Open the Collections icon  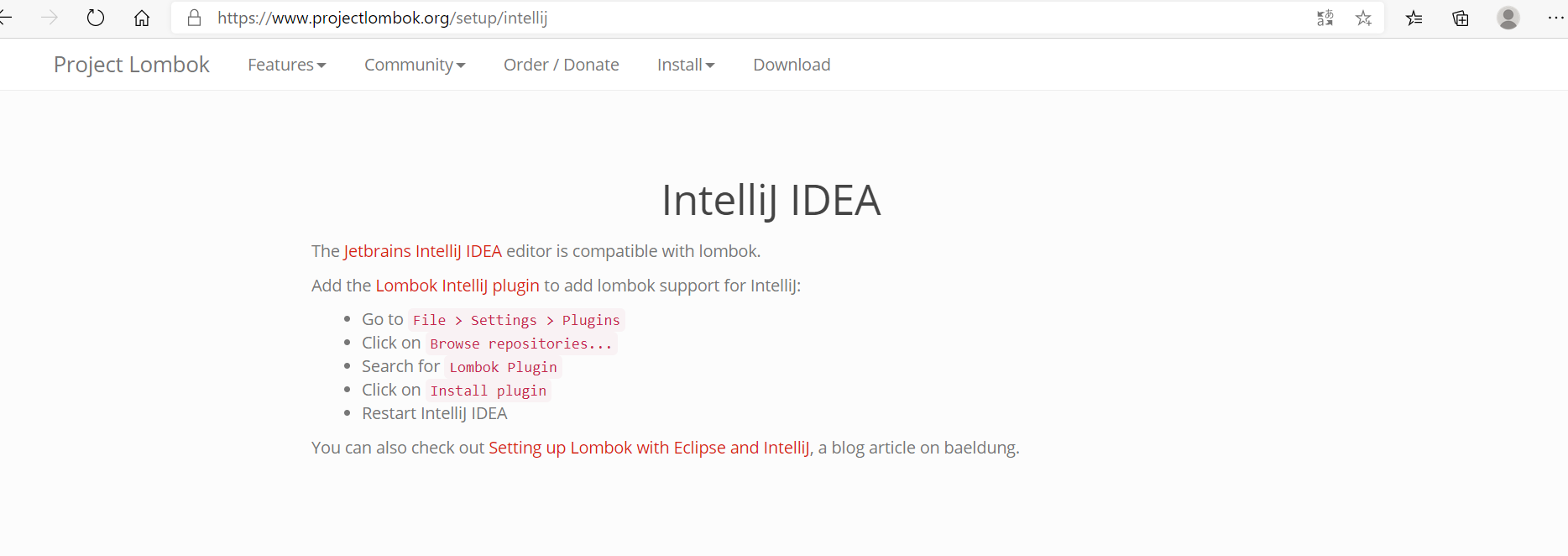tap(1460, 18)
